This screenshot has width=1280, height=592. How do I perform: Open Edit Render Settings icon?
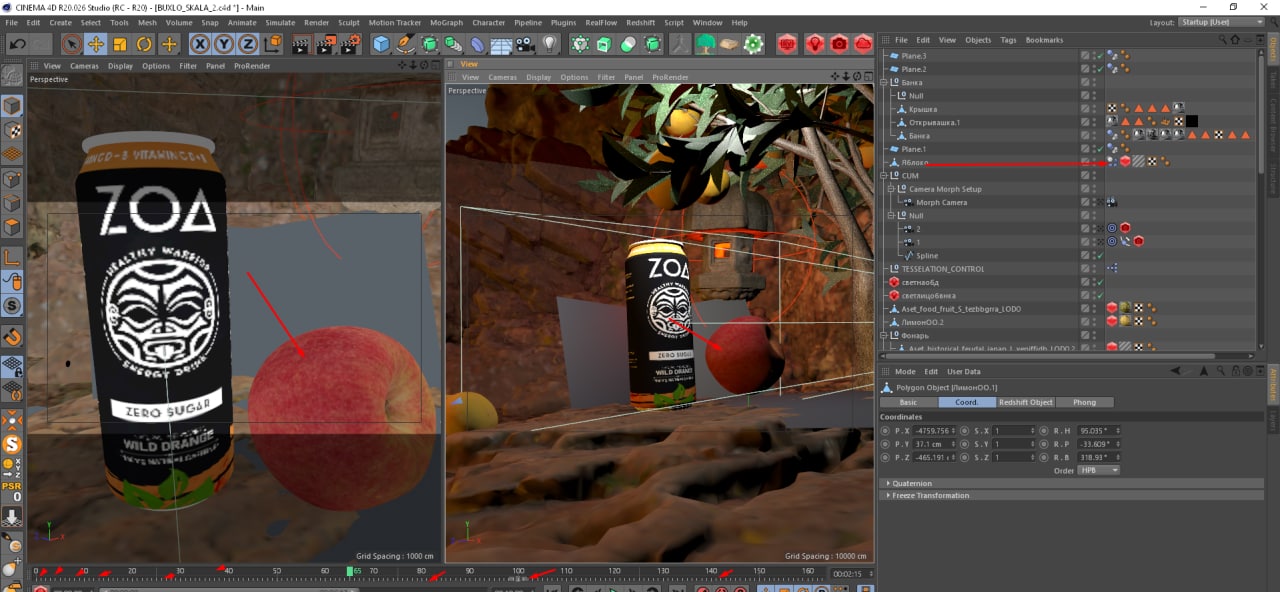[350, 44]
